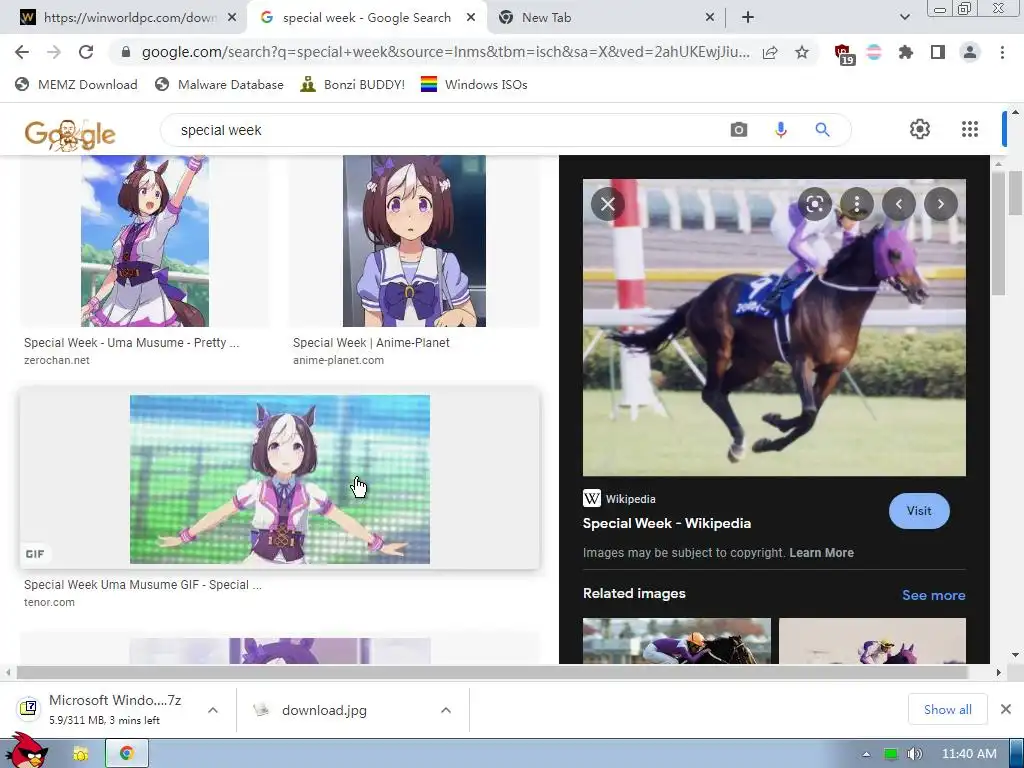Click the browser forward arrow
This screenshot has width=1024, height=768.
tap(54, 52)
